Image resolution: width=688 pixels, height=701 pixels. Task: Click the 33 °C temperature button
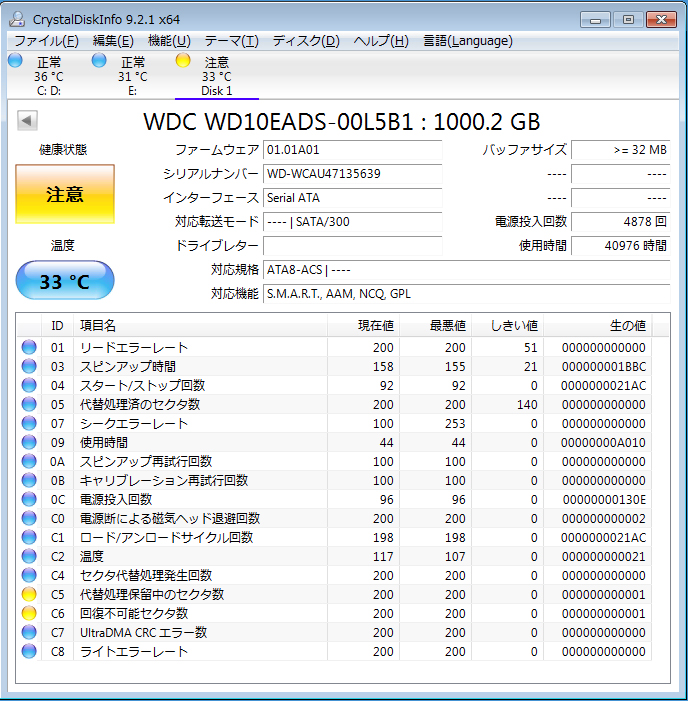point(65,281)
